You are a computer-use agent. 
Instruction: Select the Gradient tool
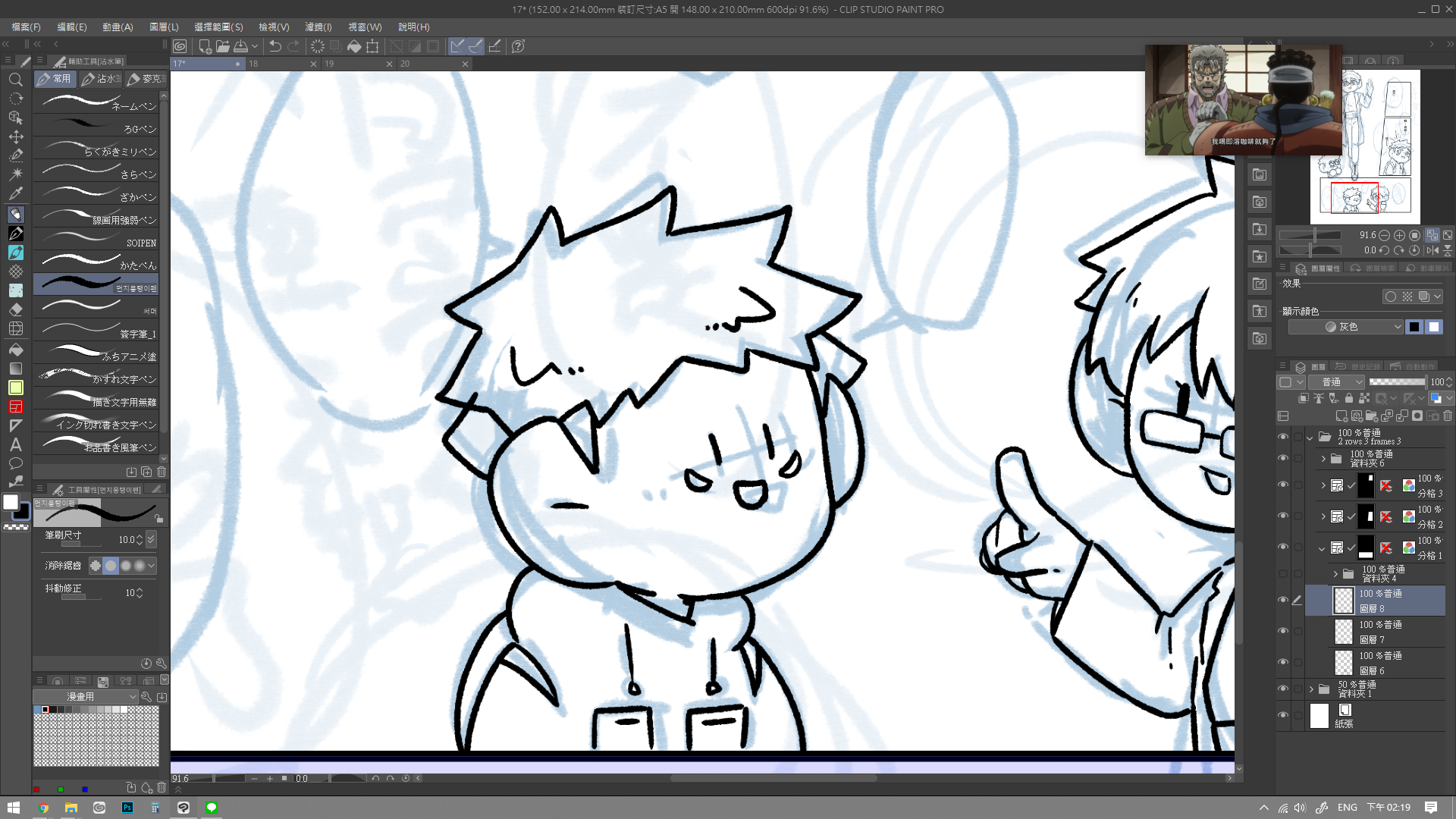point(15,369)
